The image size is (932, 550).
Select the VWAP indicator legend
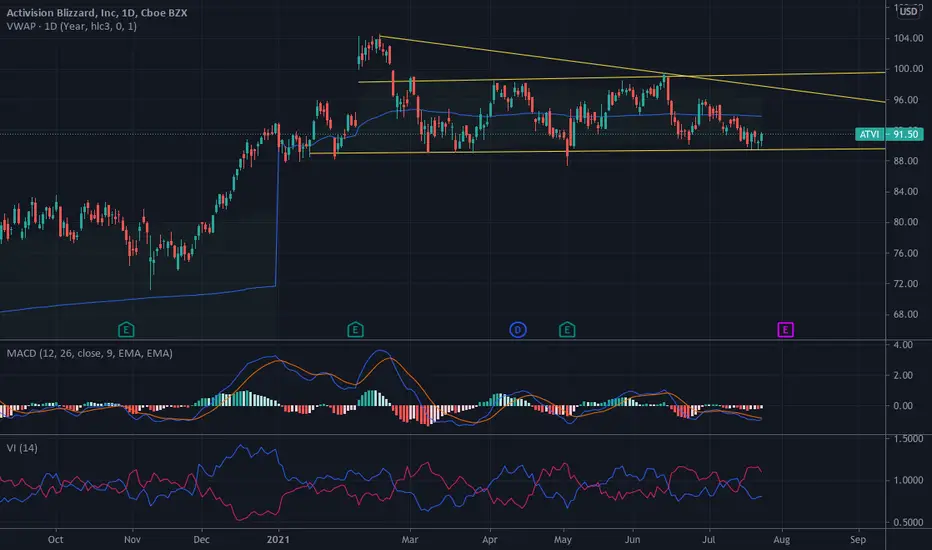[x=71, y=26]
